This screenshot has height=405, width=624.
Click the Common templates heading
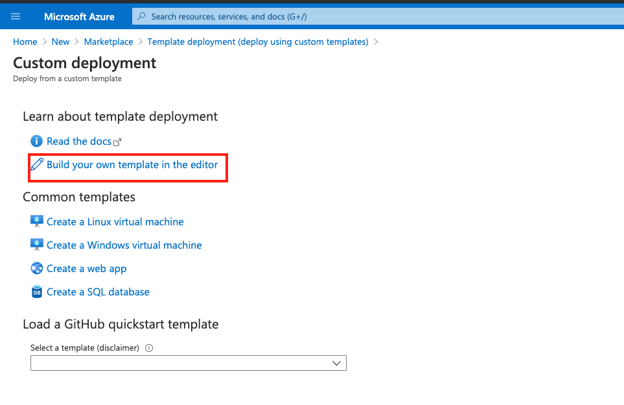(79, 197)
